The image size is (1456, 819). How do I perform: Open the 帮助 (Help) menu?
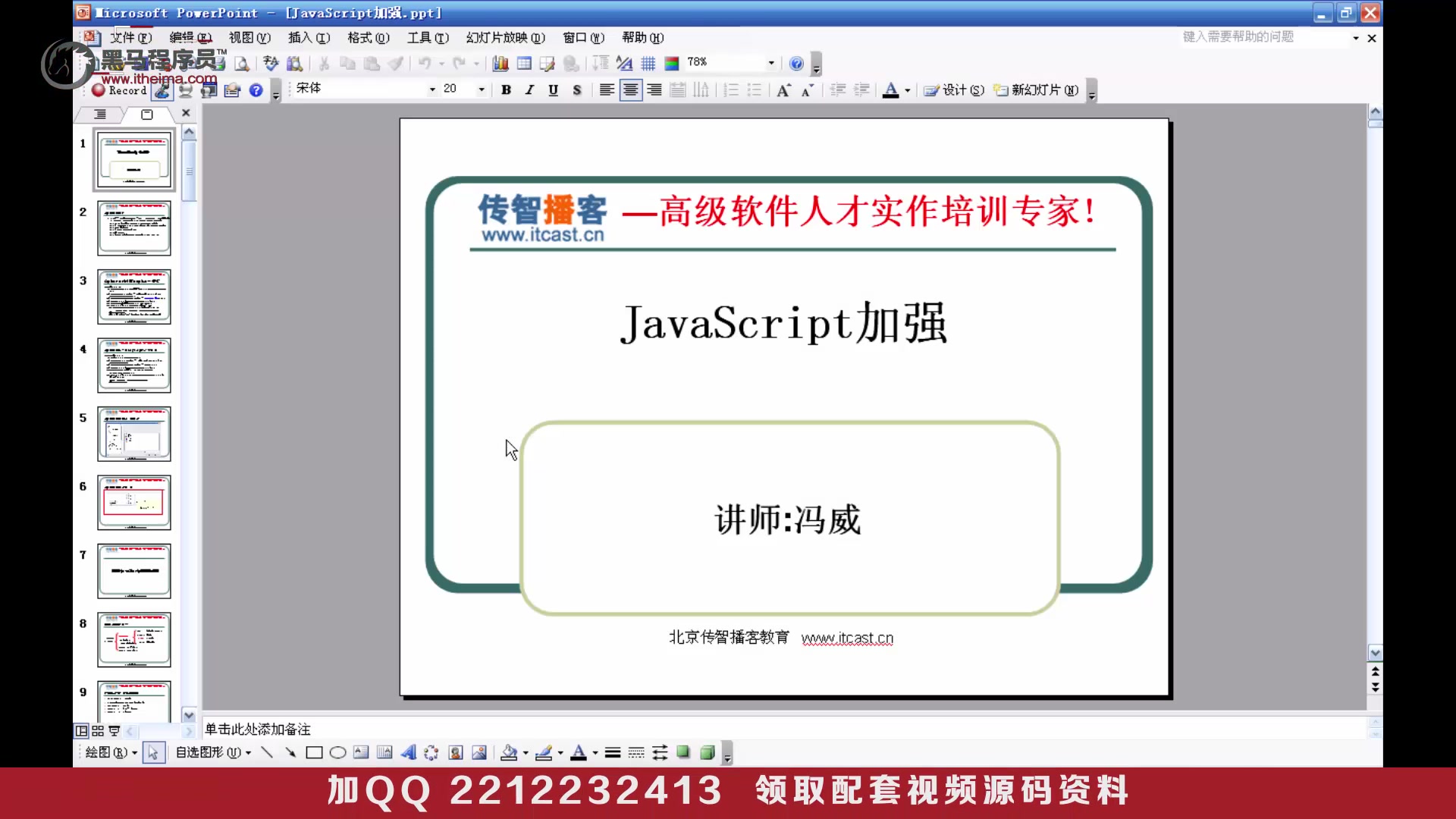[x=643, y=38]
